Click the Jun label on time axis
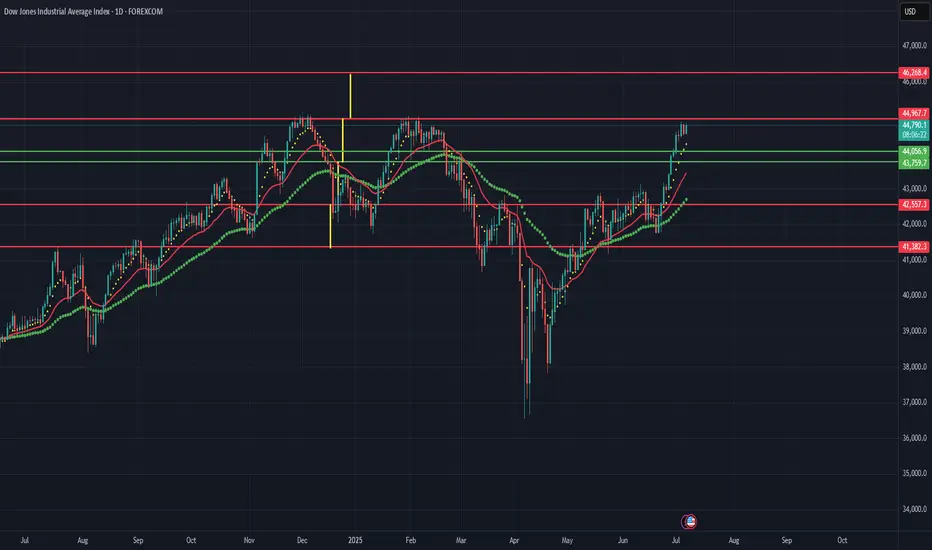 coord(623,540)
